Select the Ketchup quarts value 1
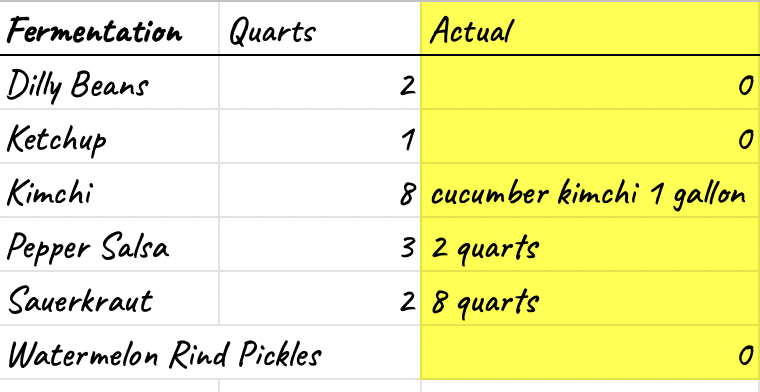Screen dimensions: 760x392 (x=320, y=137)
